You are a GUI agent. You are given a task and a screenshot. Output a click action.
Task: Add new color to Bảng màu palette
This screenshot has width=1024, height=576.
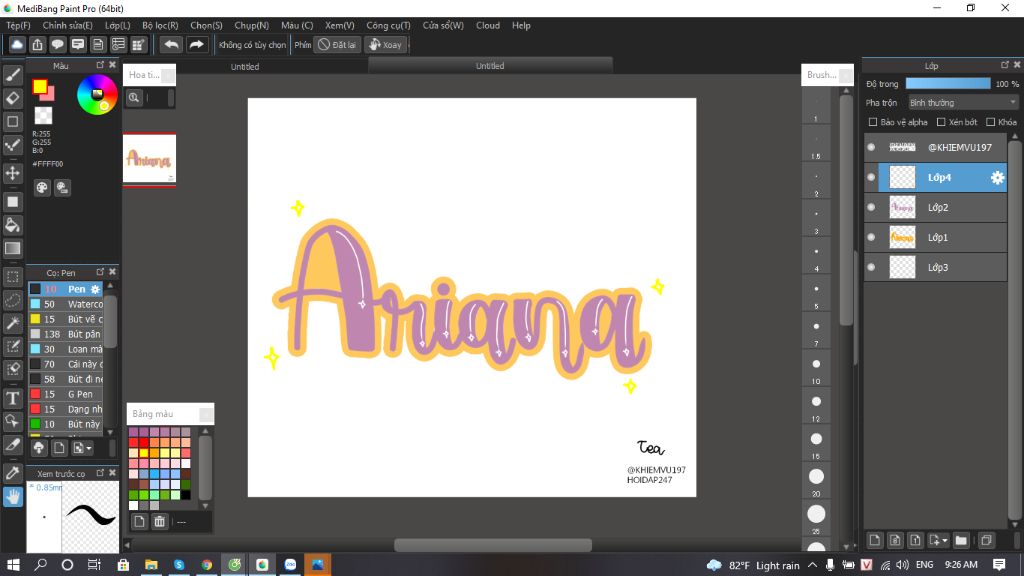point(139,521)
